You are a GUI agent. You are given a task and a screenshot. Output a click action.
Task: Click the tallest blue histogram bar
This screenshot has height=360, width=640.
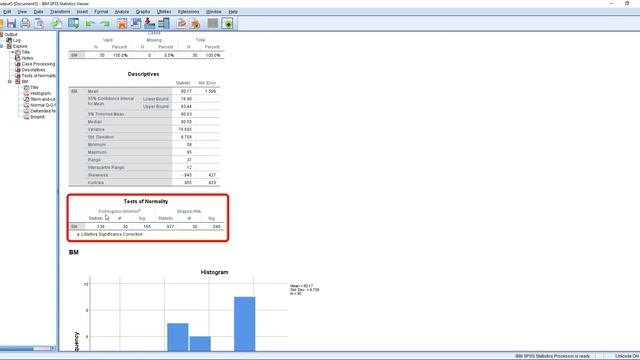(x=244, y=324)
